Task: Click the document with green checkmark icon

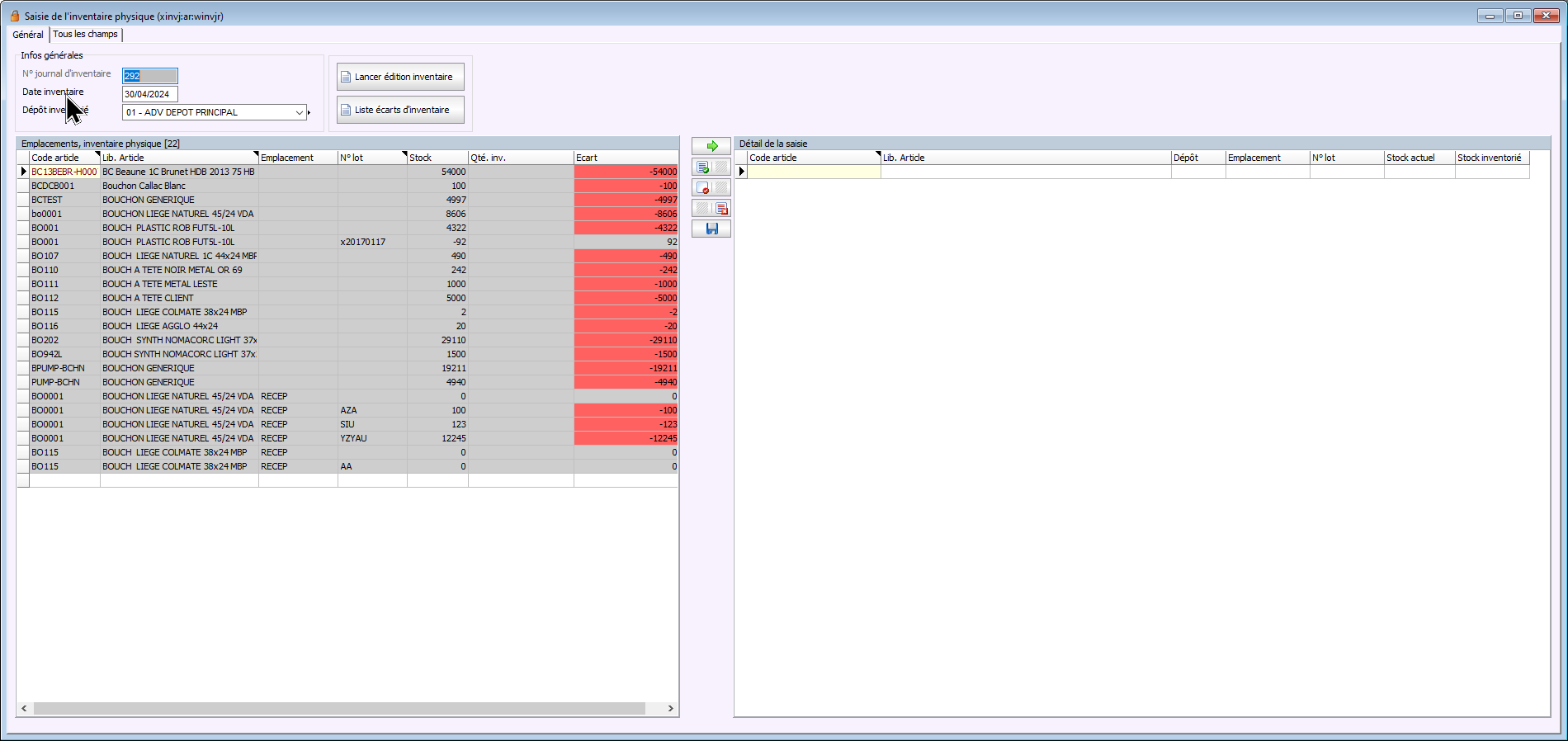Action: (702, 168)
